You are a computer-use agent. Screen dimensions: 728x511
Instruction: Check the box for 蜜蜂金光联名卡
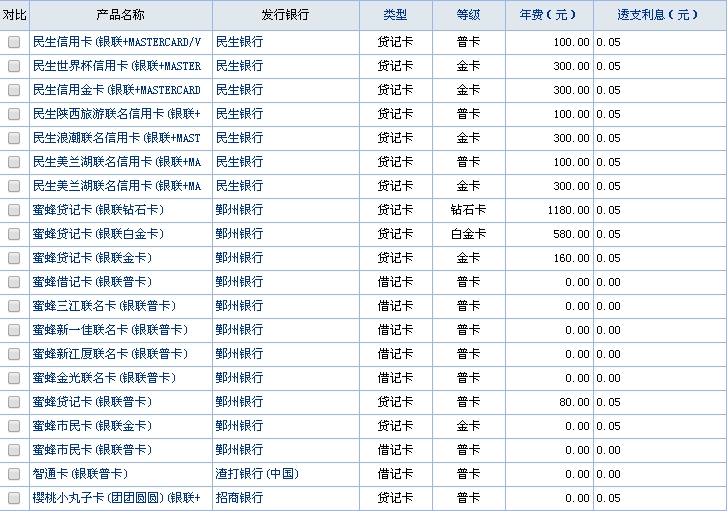coord(14,378)
